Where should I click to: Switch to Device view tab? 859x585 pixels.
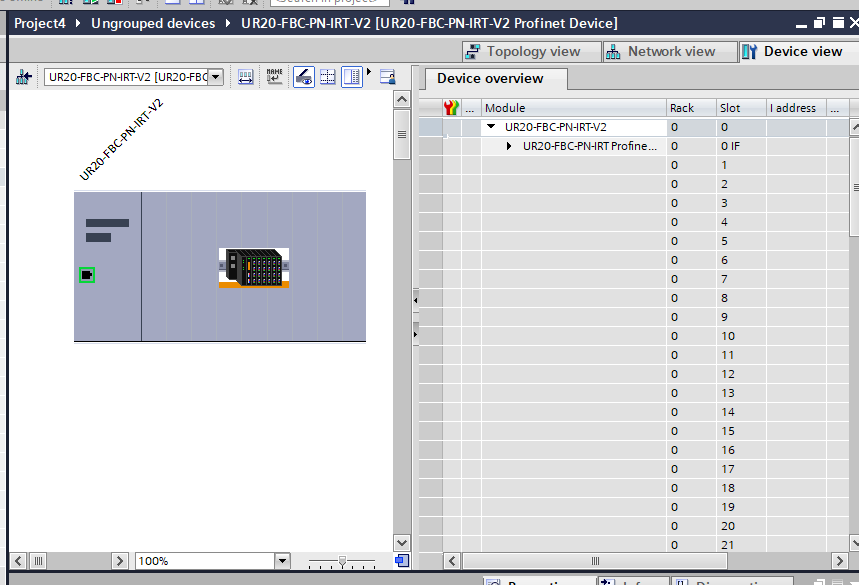[x=800, y=51]
